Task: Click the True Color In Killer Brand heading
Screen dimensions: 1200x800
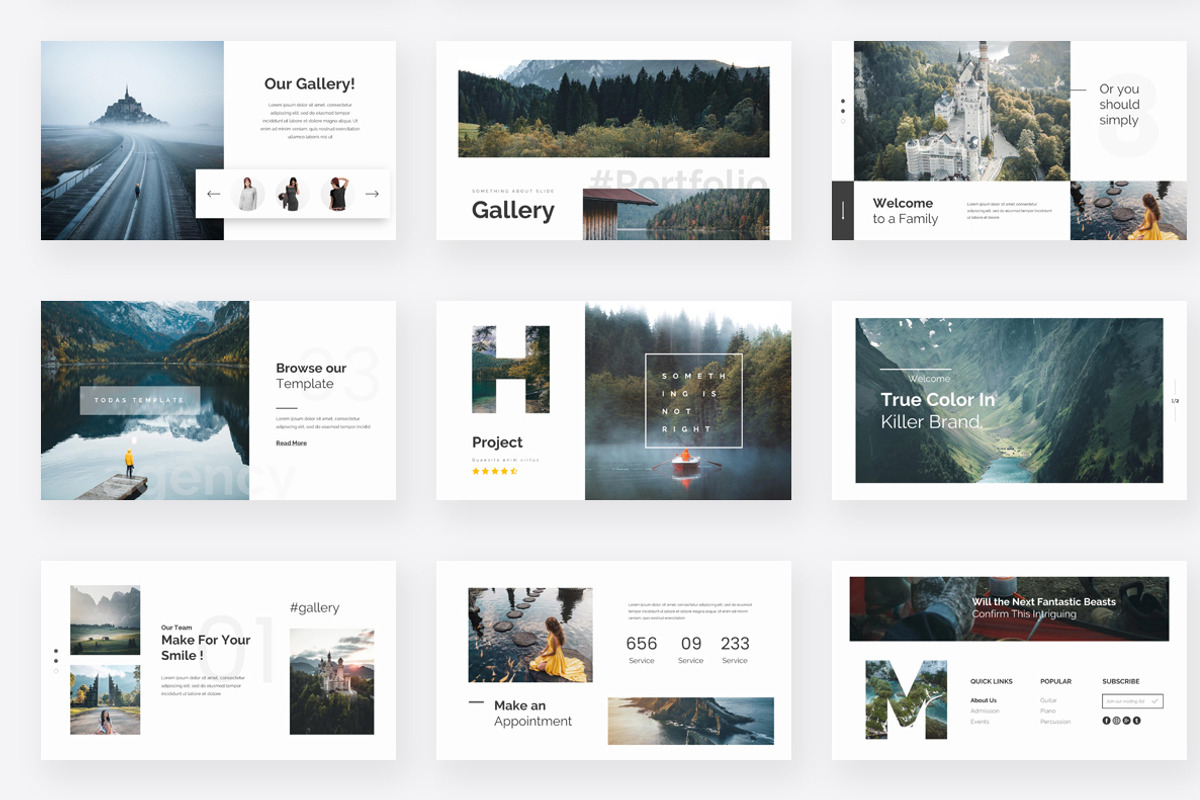Action: point(938,410)
